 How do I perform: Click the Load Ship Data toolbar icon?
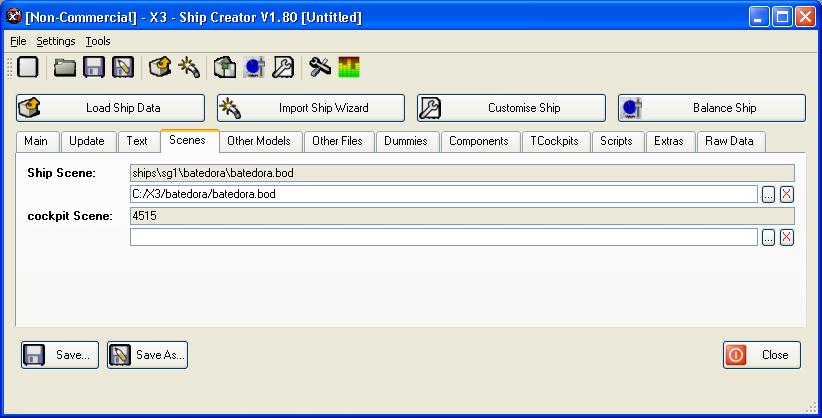click(160, 68)
